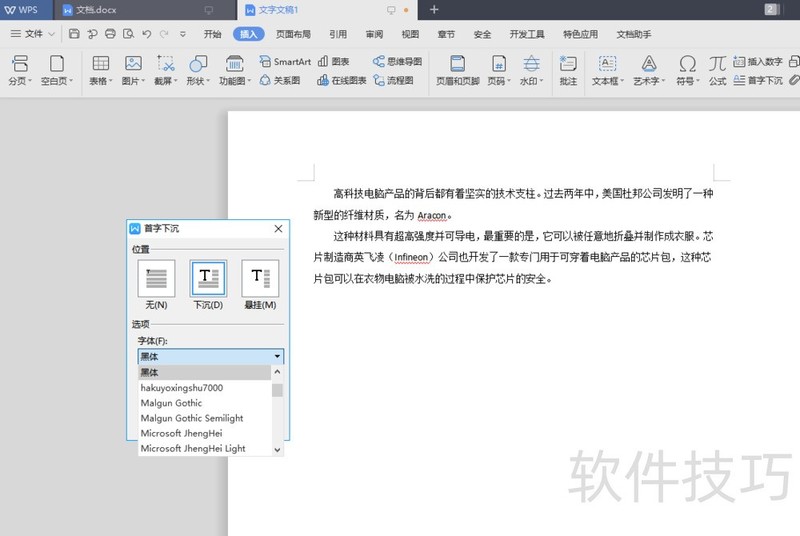The width and height of the screenshot is (800, 536).
Task: Open Page number (页码) options
Action: [x=498, y=70]
